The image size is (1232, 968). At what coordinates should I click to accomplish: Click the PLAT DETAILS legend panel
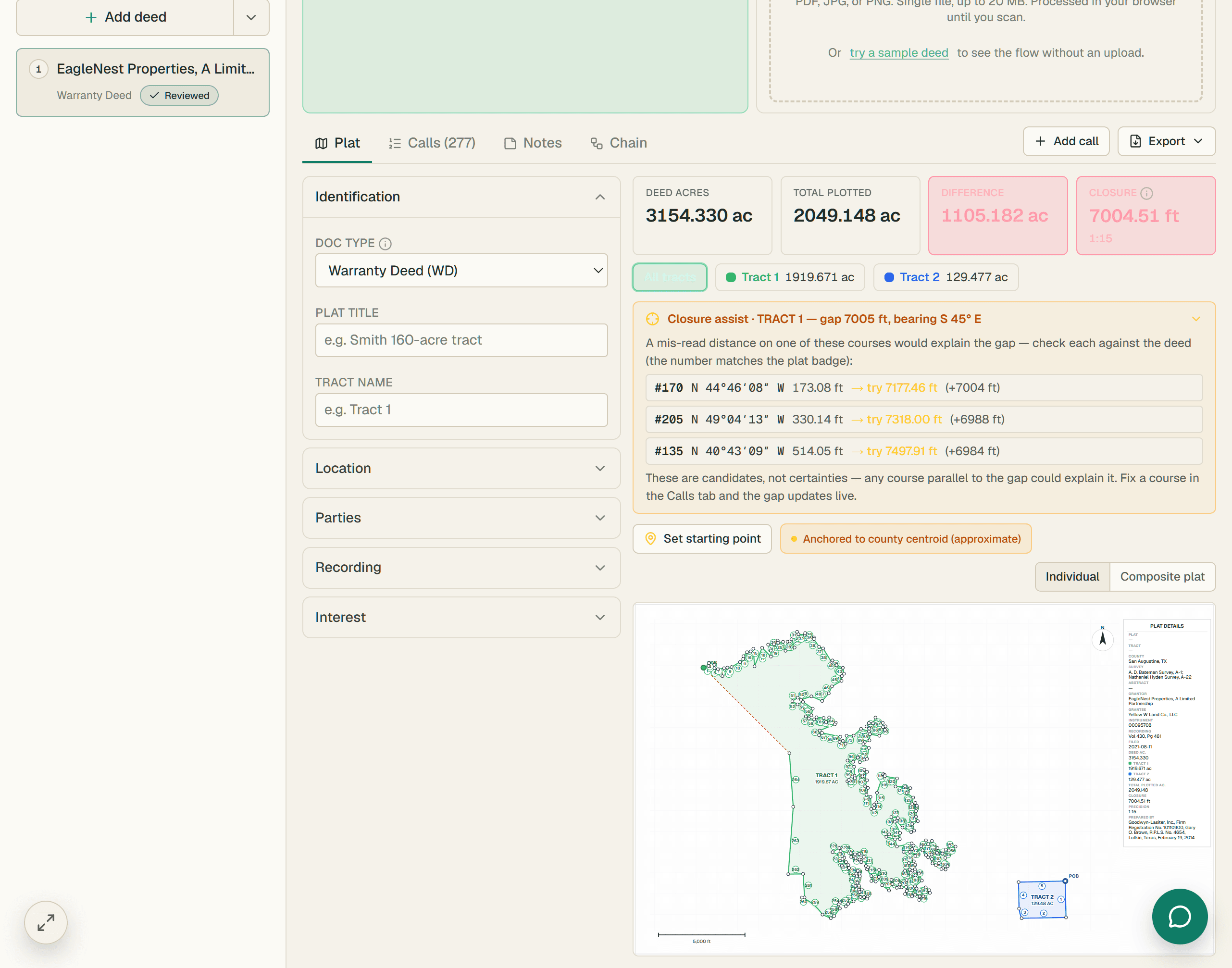point(1166,732)
